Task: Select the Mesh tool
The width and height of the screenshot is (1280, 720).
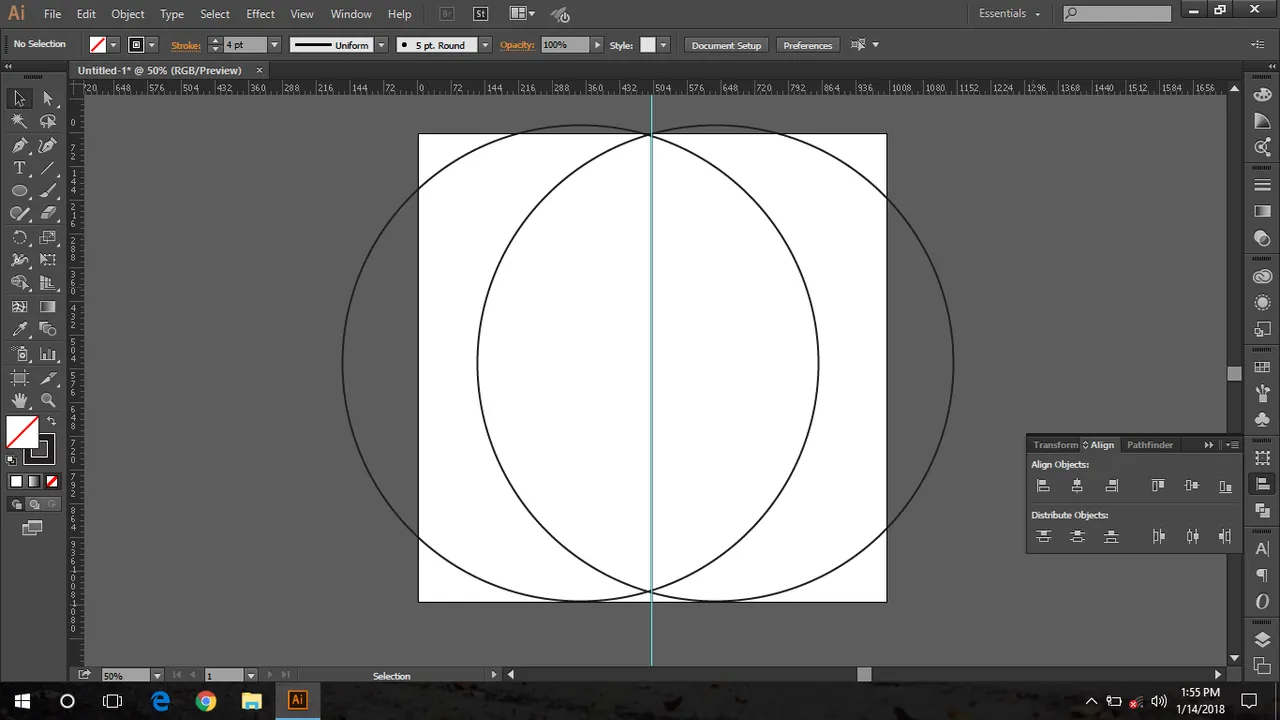Action: click(x=19, y=307)
